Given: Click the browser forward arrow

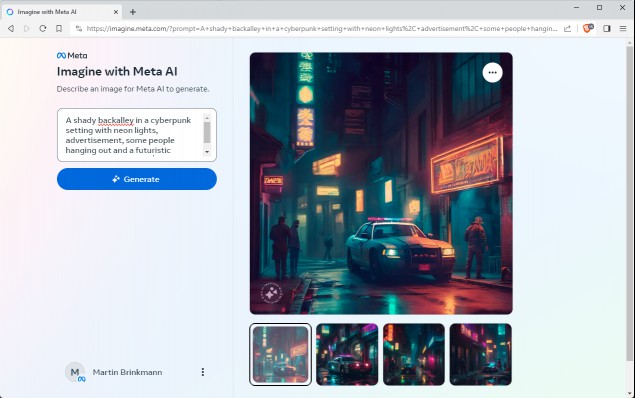Looking at the screenshot, I should 27,28.
